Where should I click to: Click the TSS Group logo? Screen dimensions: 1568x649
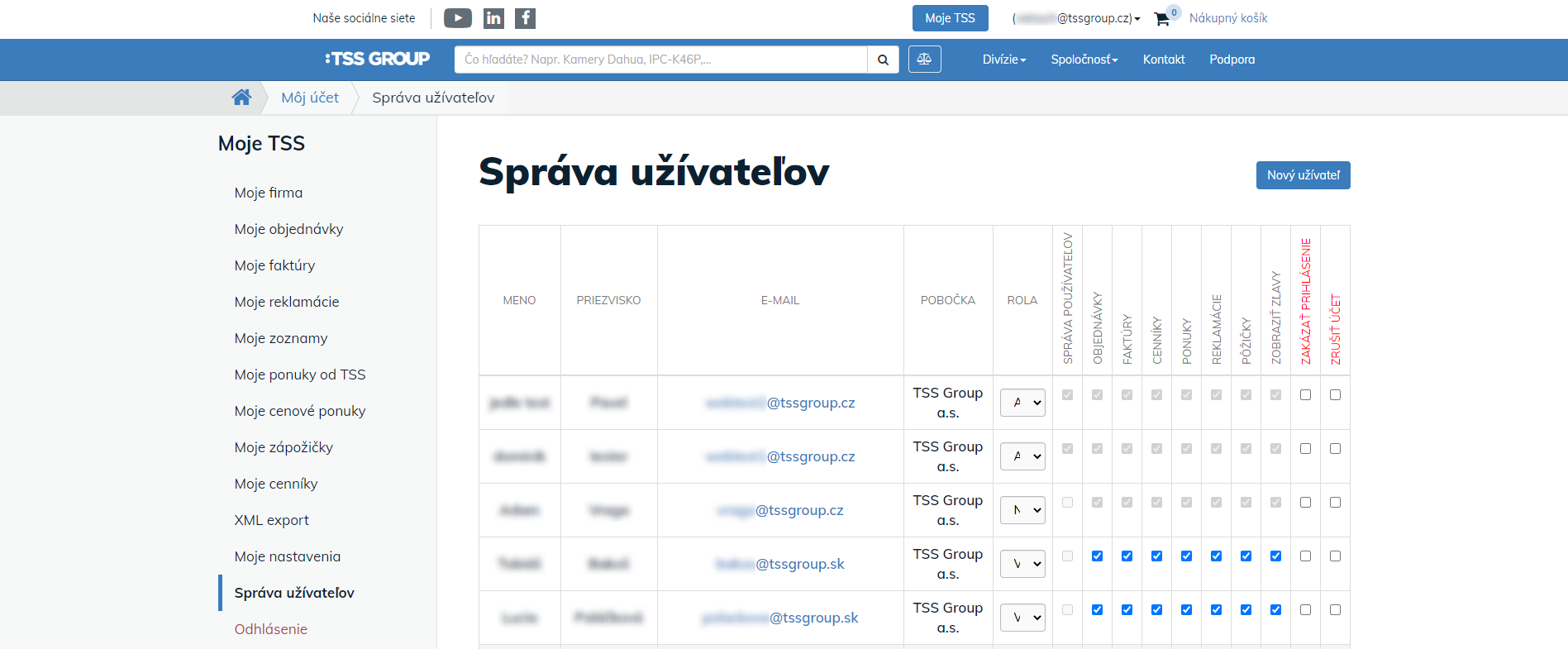pyautogui.click(x=378, y=59)
